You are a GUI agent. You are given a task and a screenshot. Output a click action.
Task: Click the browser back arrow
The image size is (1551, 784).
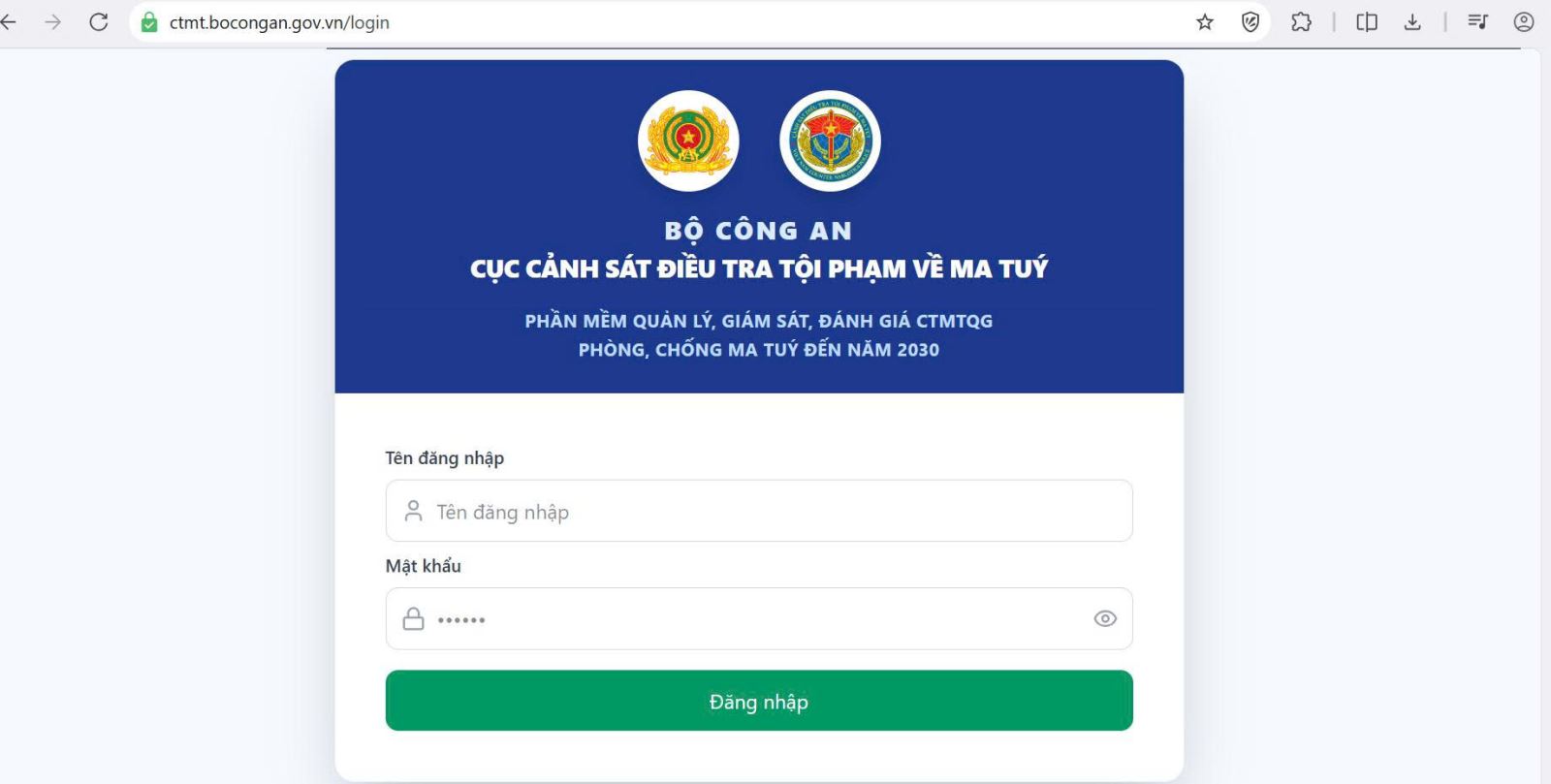[x=8, y=21]
